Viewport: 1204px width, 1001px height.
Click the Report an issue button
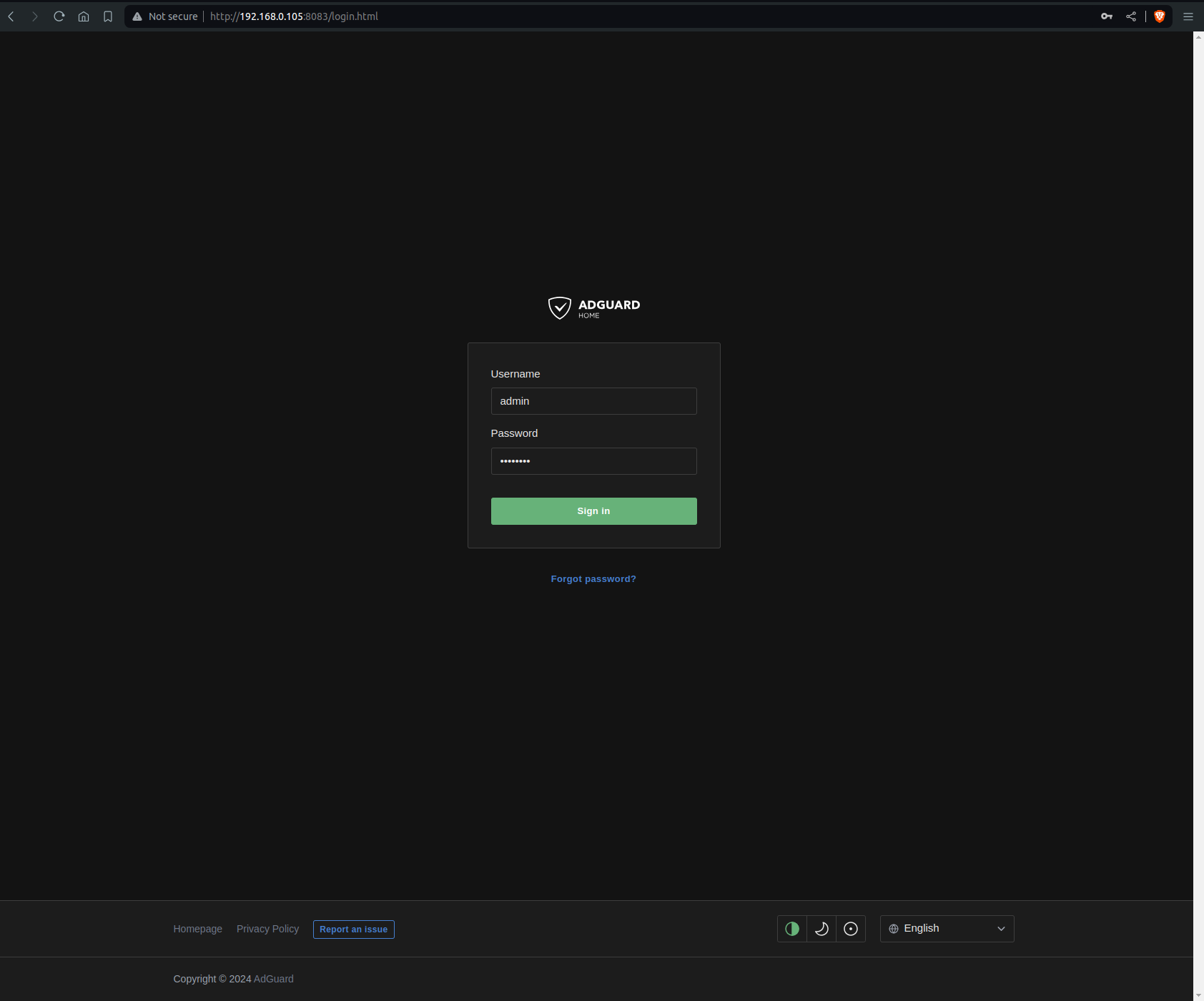point(353,929)
